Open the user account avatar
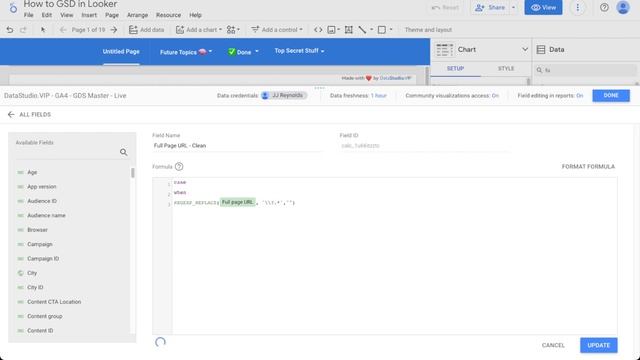 point(623,7)
